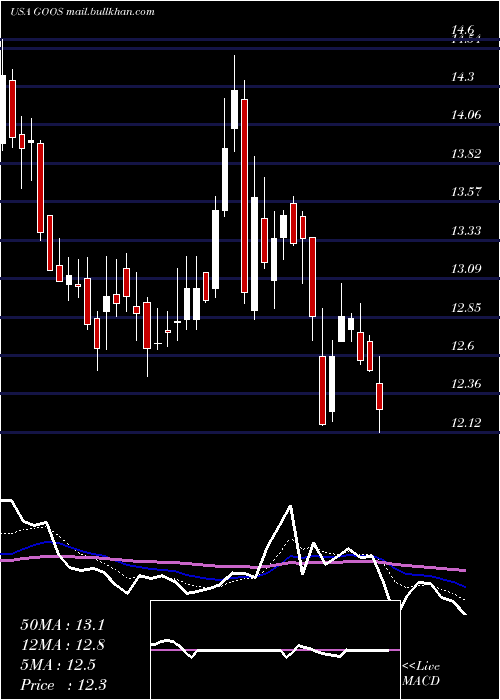Click the 14.06 price axis label
500x700 pixels.
click(466, 115)
